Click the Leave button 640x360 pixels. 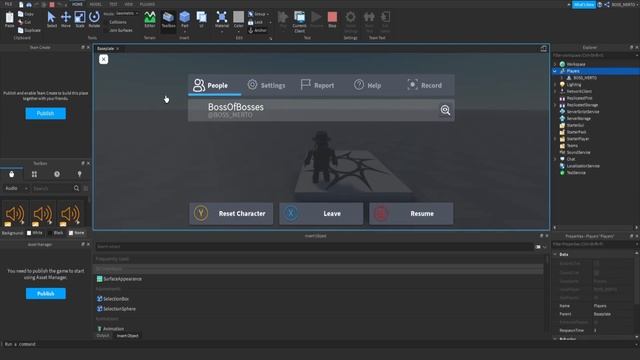321,213
